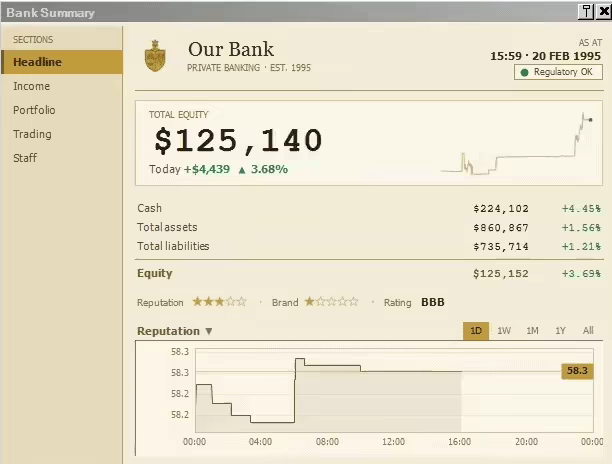Select the 1D chart range
The height and width of the screenshot is (464, 612).
tap(476, 331)
